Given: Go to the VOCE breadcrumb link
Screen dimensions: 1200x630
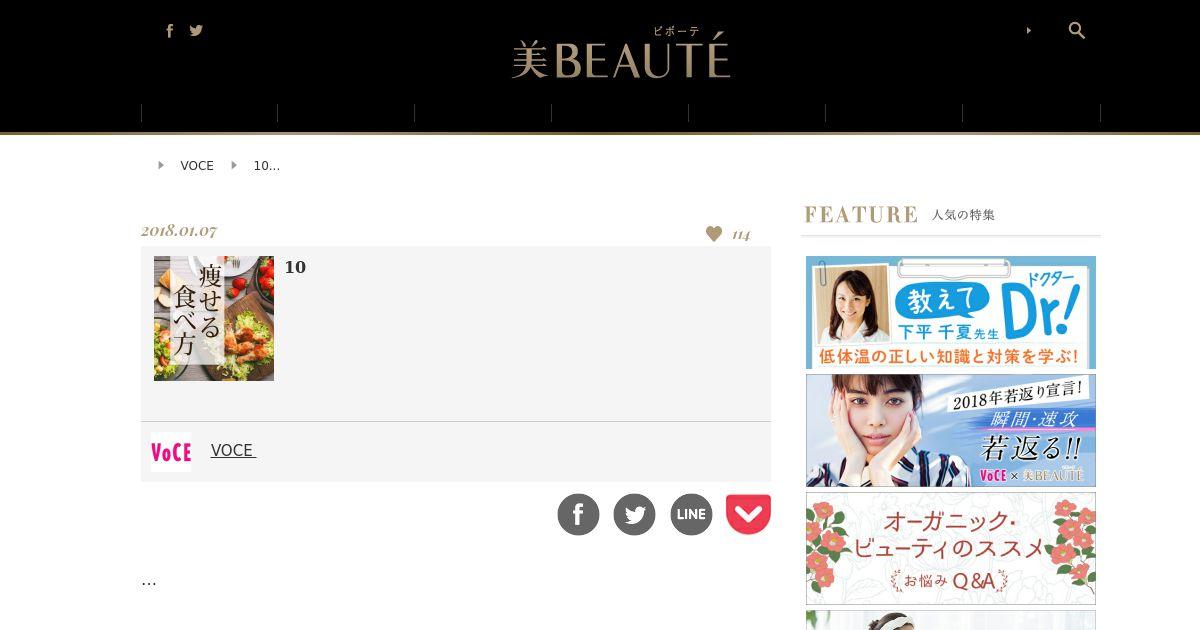Looking at the screenshot, I should [197, 166].
